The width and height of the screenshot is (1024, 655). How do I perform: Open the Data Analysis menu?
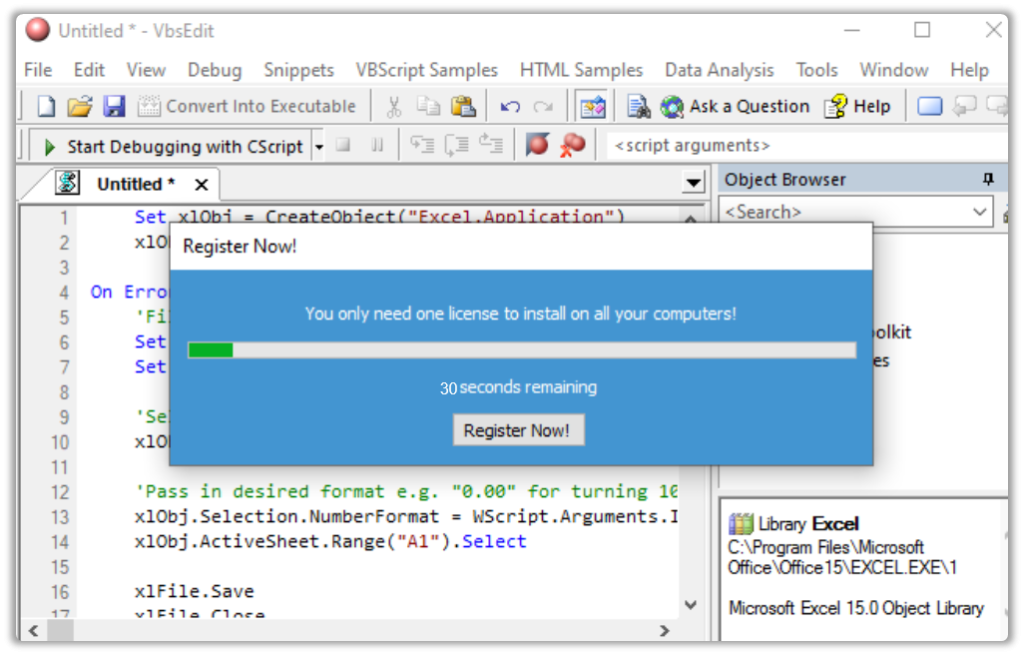tap(719, 70)
